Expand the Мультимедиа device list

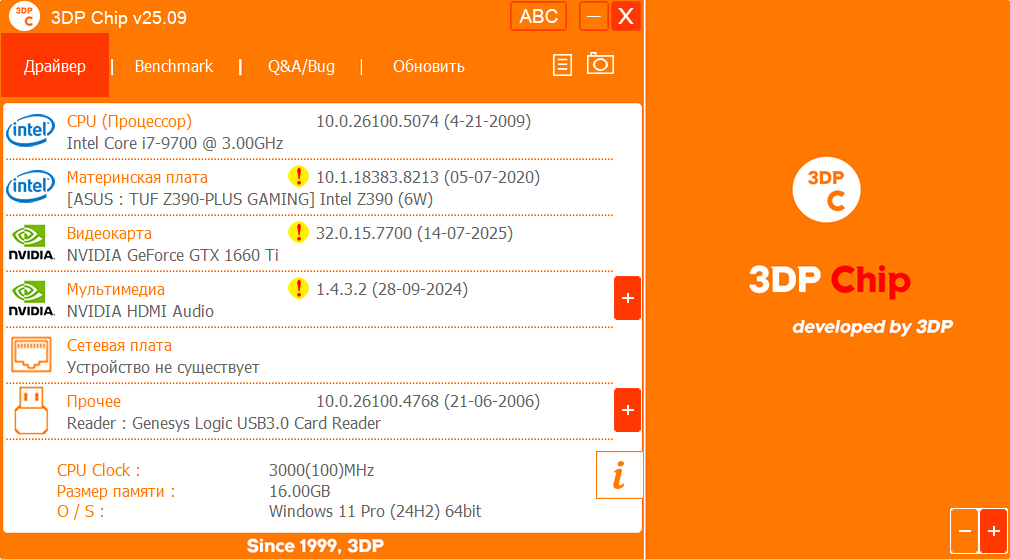[627, 298]
